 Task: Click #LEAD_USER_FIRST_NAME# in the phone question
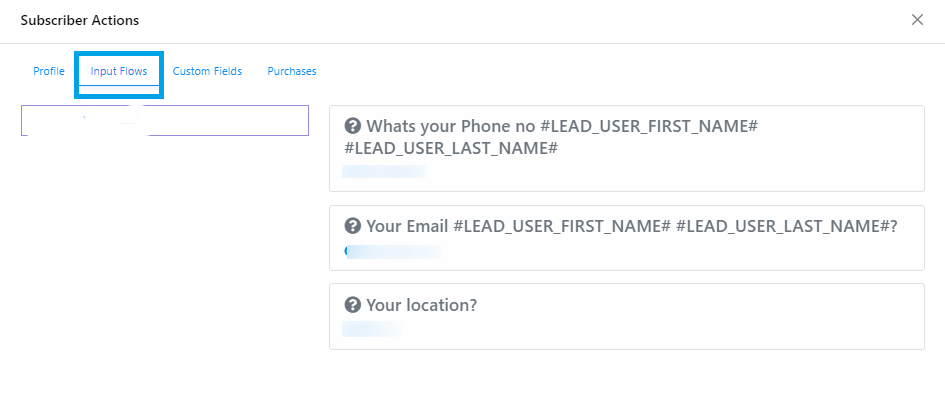click(x=648, y=127)
